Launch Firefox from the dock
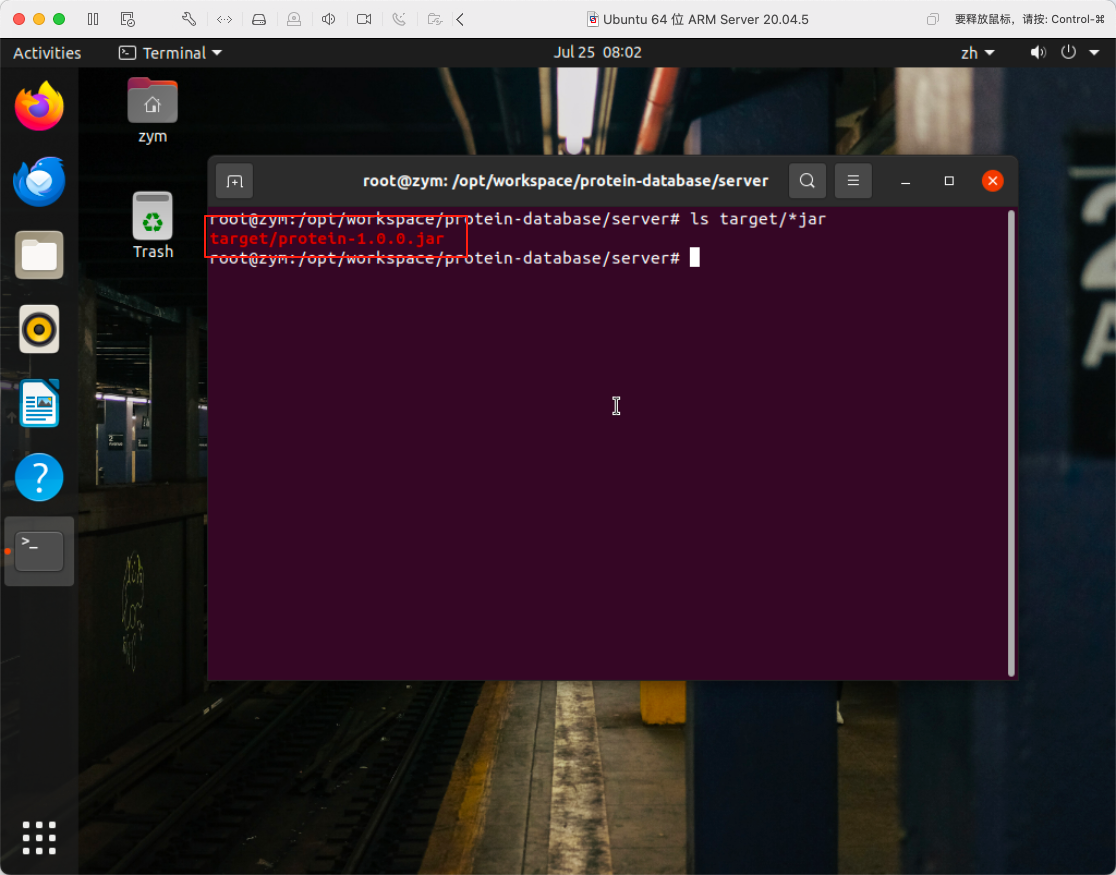This screenshot has height=875, width=1116. click(x=39, y=105)
